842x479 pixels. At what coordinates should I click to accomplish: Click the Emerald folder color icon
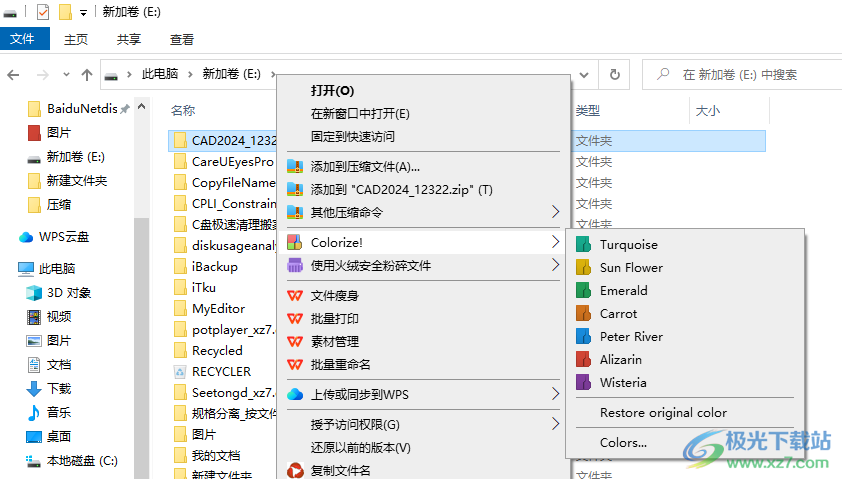583,291
